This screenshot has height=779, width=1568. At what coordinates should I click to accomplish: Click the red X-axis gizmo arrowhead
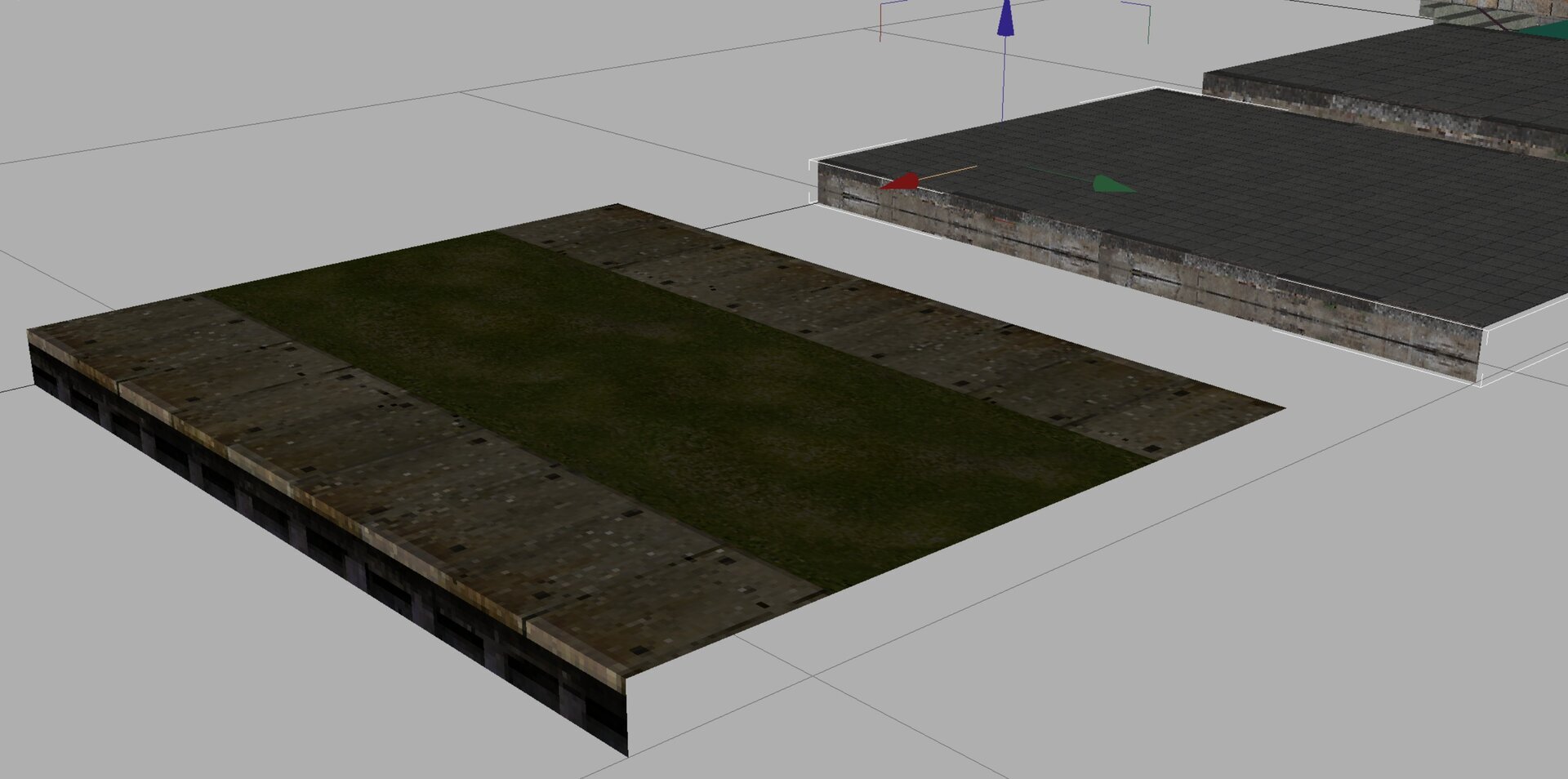click(x=900, y=182)
